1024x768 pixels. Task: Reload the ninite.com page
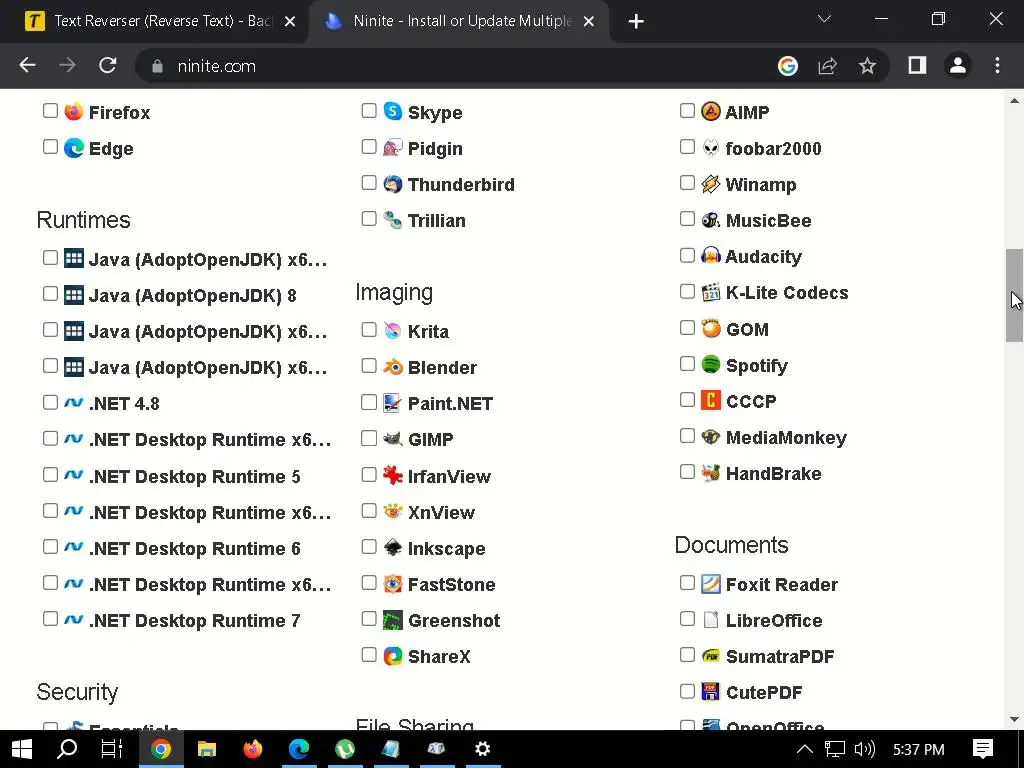[x=108, y=65]
